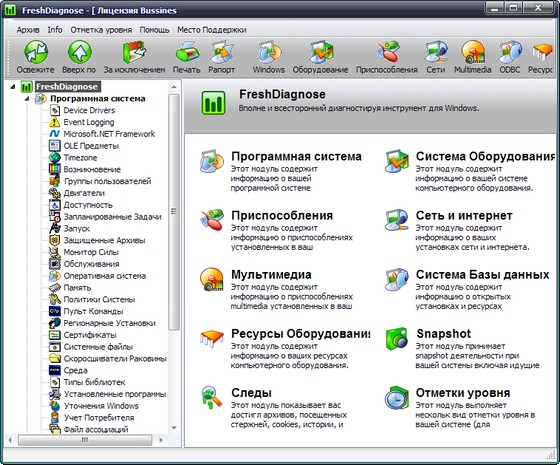The width and height of the screenshot is (560, 465).
Task: Click the Следы heading link
Action: [251, 393]
